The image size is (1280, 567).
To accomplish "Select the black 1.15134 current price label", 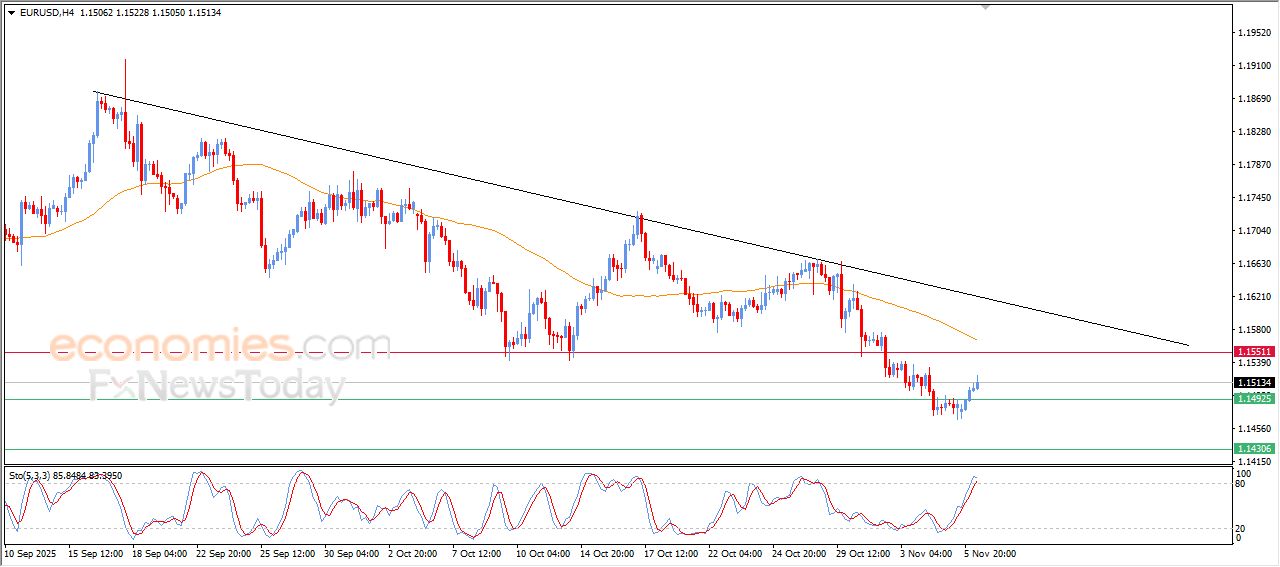I will (1253, 383).
